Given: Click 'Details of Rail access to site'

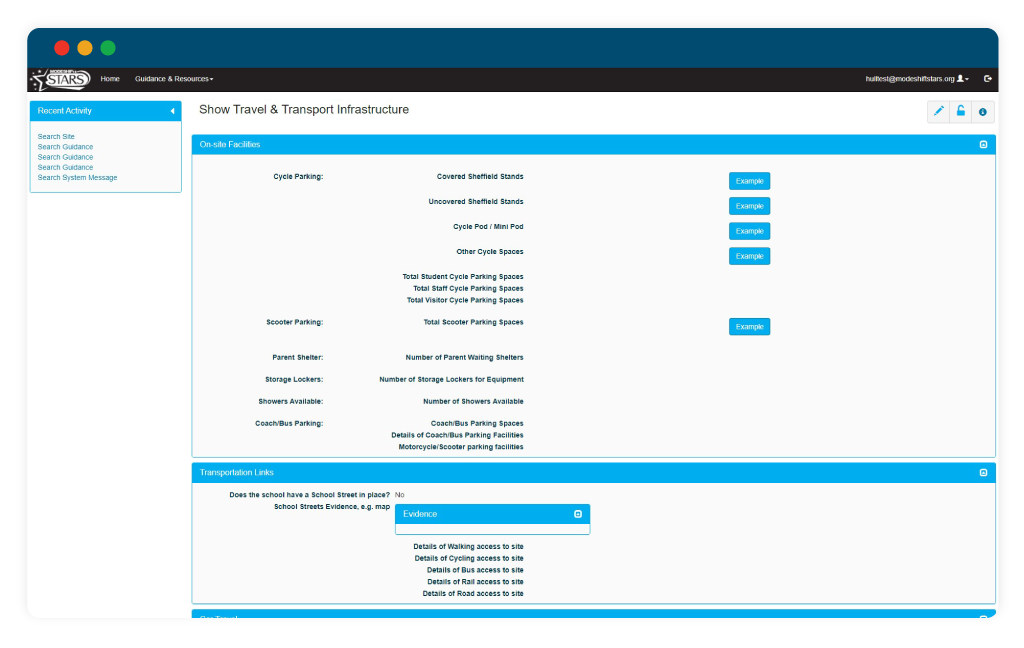Looking at the screenshot, I should point(475,582).
